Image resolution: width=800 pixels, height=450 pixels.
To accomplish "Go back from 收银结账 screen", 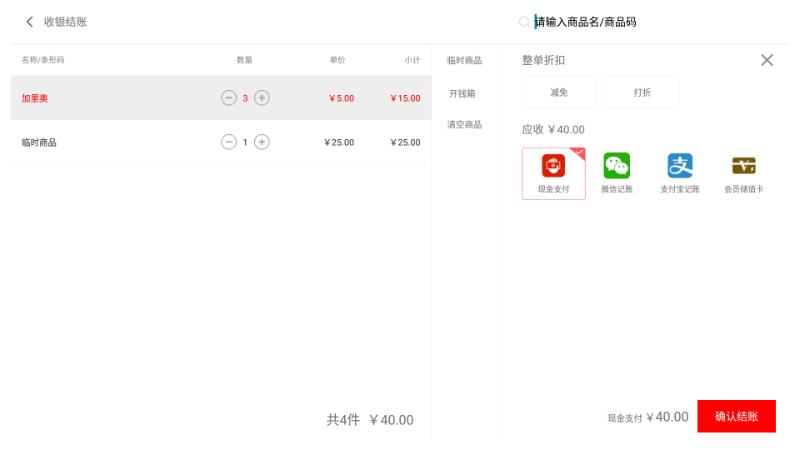I will (30, 22).
